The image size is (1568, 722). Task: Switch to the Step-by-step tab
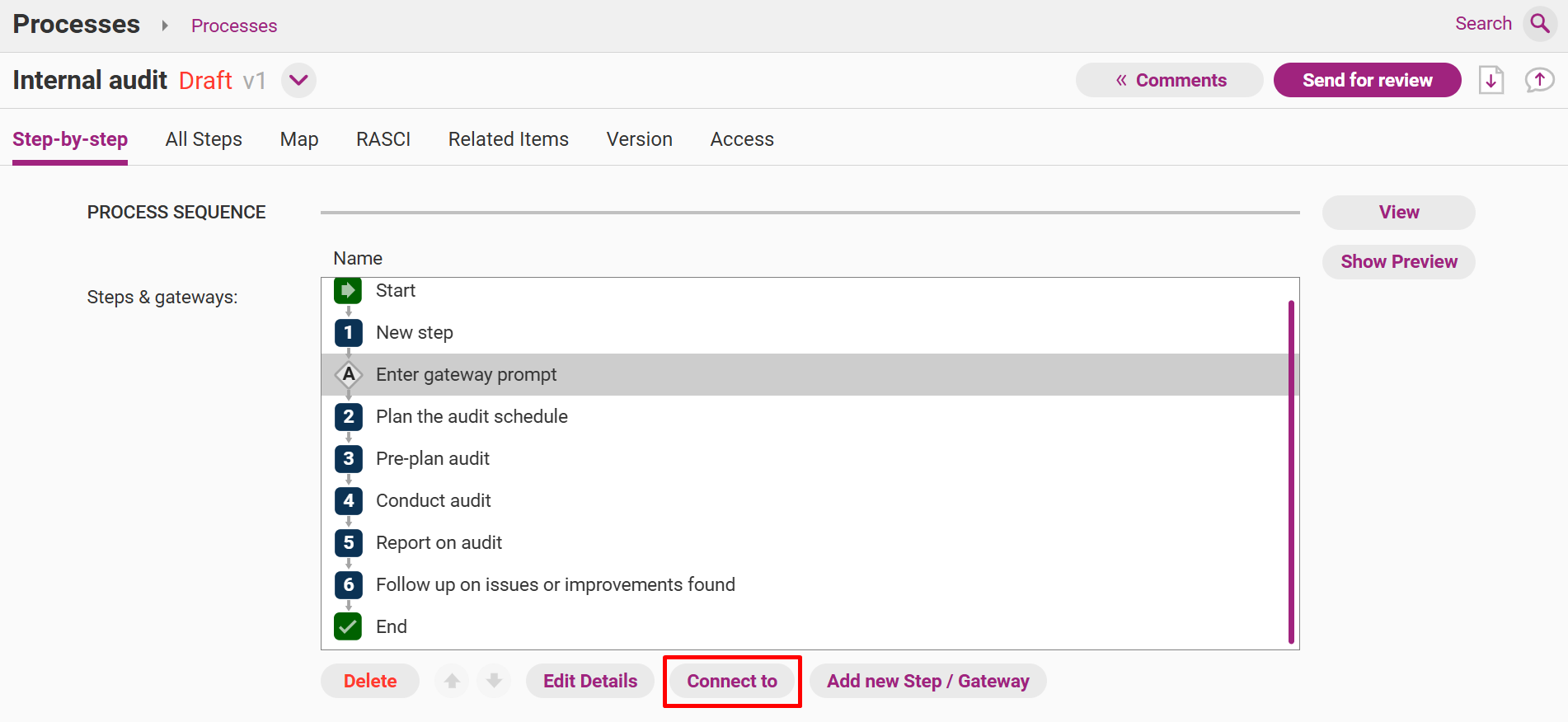(x=70, y=139)
